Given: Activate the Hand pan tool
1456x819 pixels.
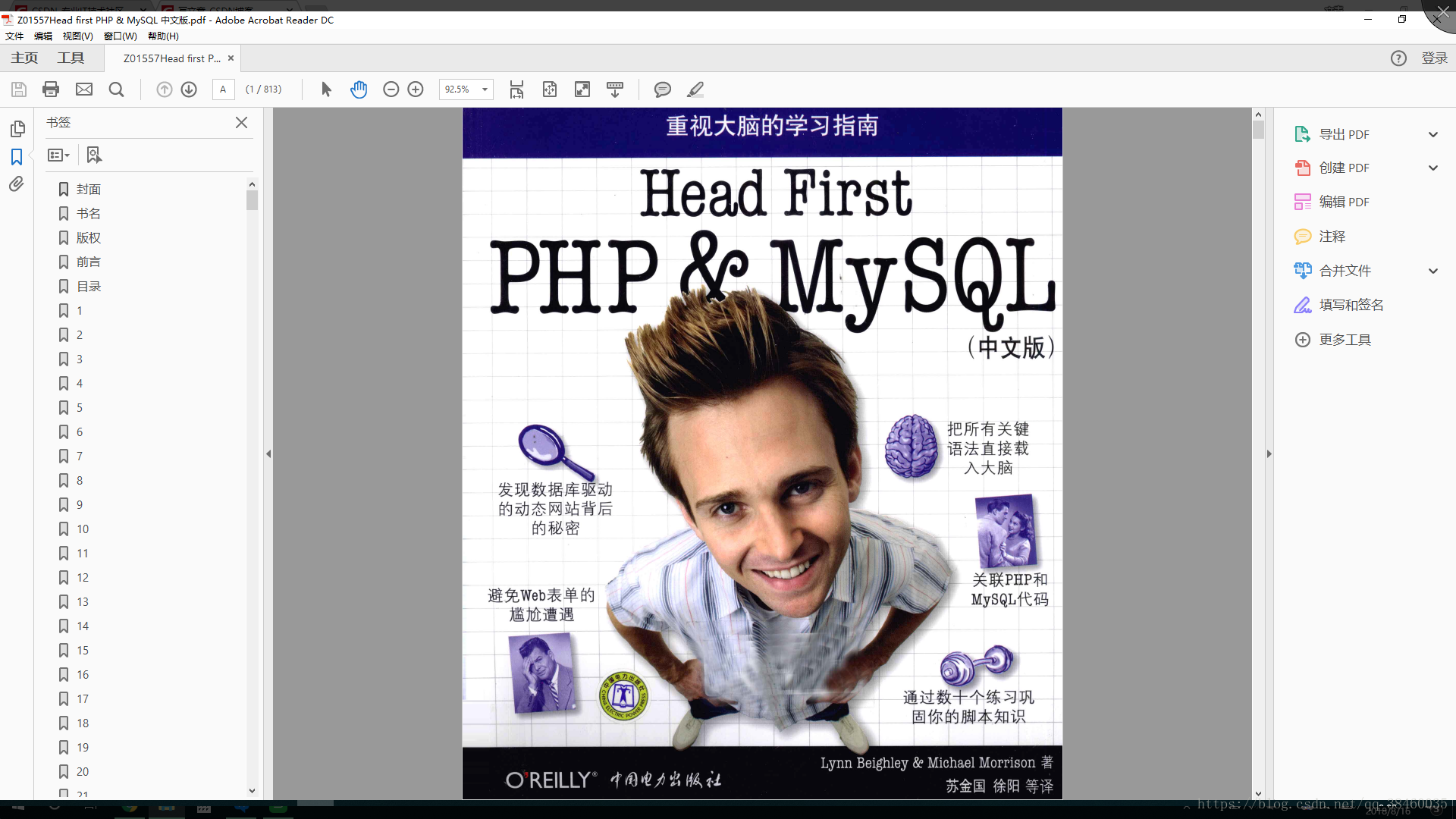Looking at the screenshot, I should click(x=359, y=89).
